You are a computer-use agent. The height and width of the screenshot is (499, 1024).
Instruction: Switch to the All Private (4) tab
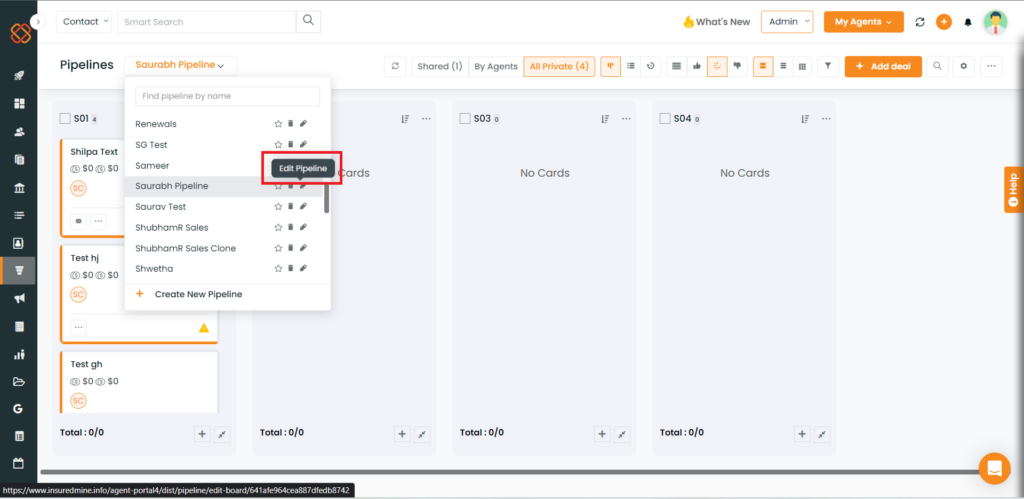pos(559,66)
